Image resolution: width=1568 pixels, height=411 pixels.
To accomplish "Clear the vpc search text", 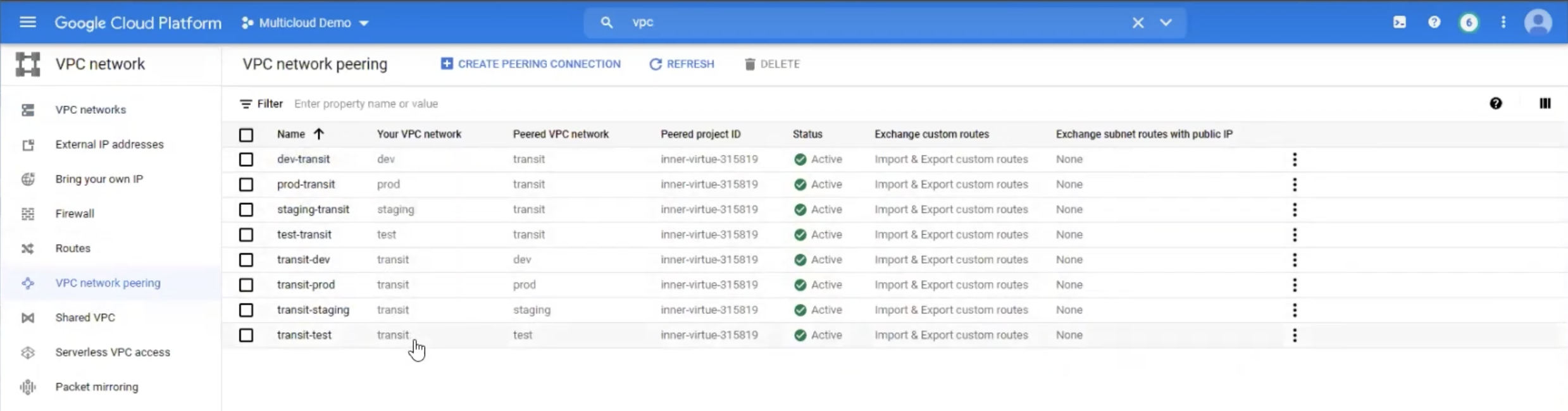I will point(1137,23).
